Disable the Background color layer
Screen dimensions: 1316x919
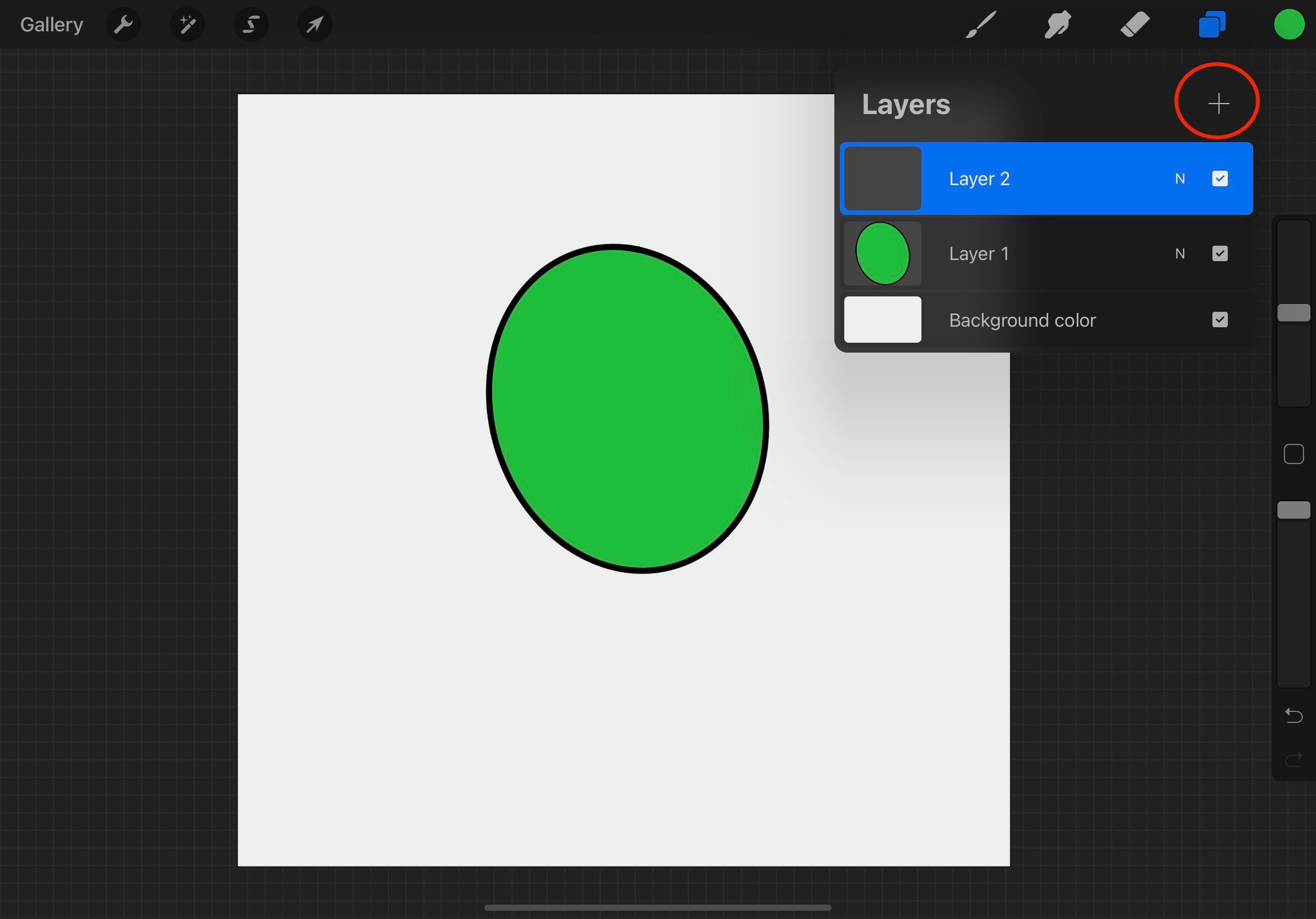coord(1220,320)
